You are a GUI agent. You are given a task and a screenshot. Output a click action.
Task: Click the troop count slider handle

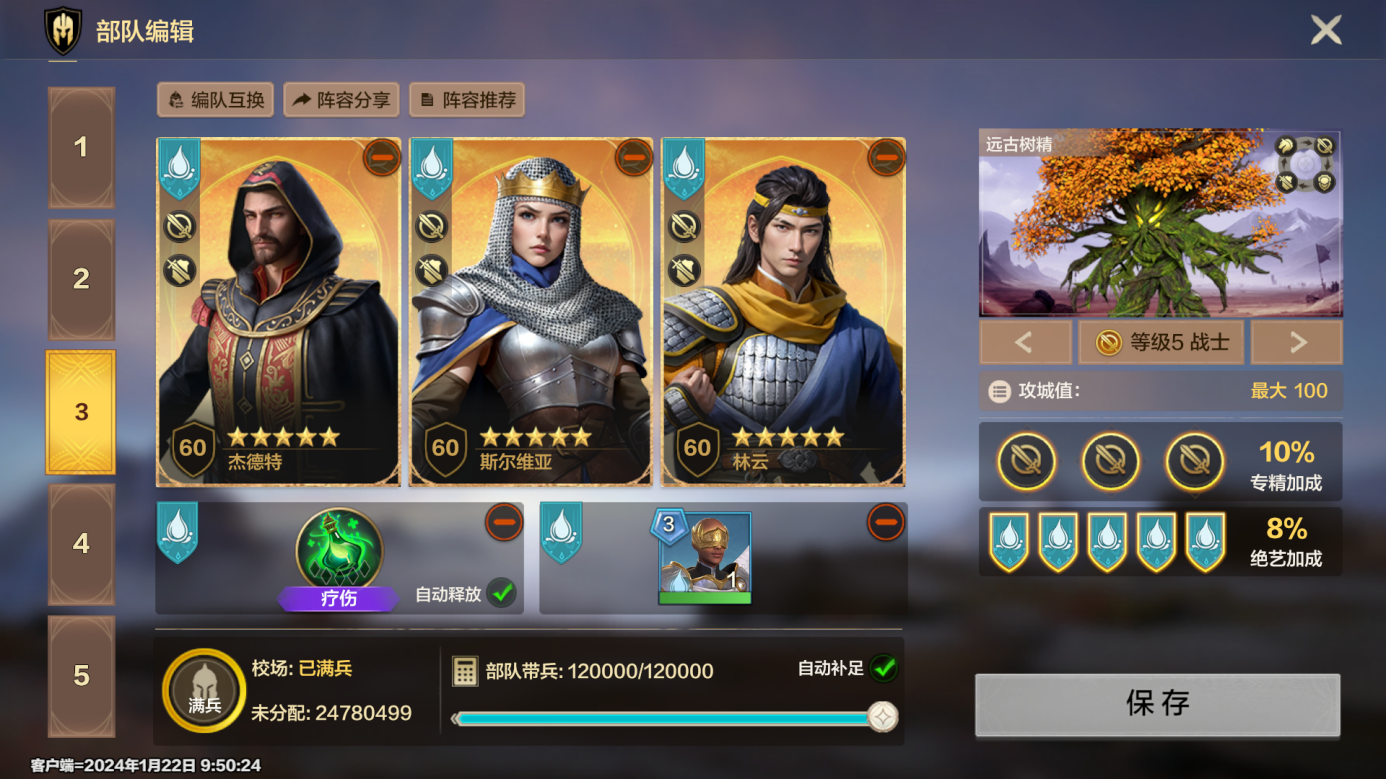(882, 717)
